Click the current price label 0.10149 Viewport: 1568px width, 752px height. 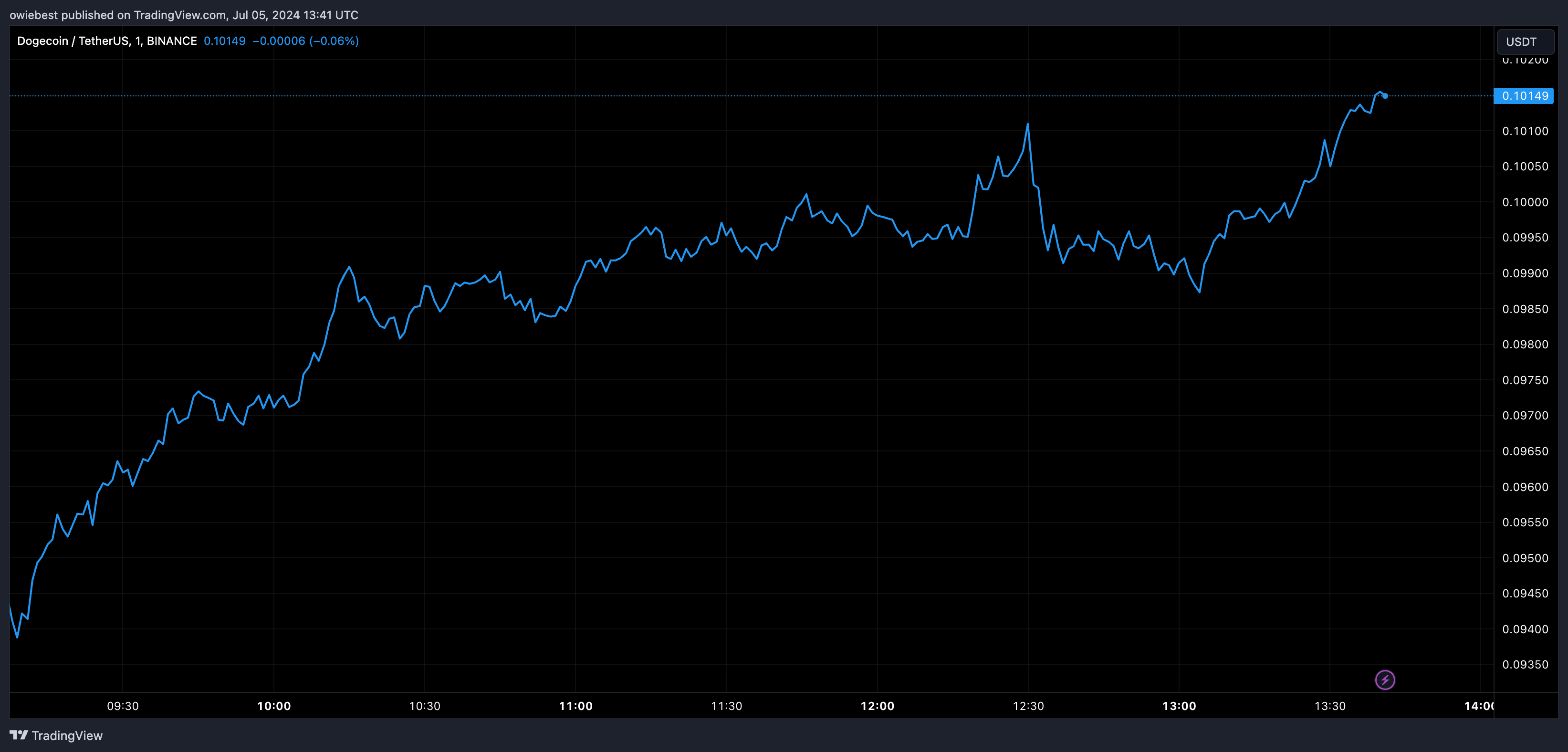point(1524,95)
